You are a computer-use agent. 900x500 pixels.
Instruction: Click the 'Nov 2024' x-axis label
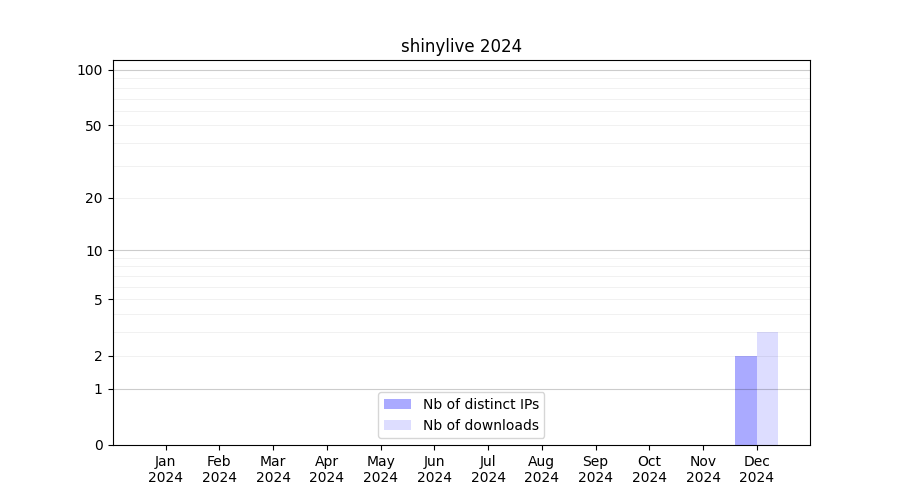[x=703, y=469]
